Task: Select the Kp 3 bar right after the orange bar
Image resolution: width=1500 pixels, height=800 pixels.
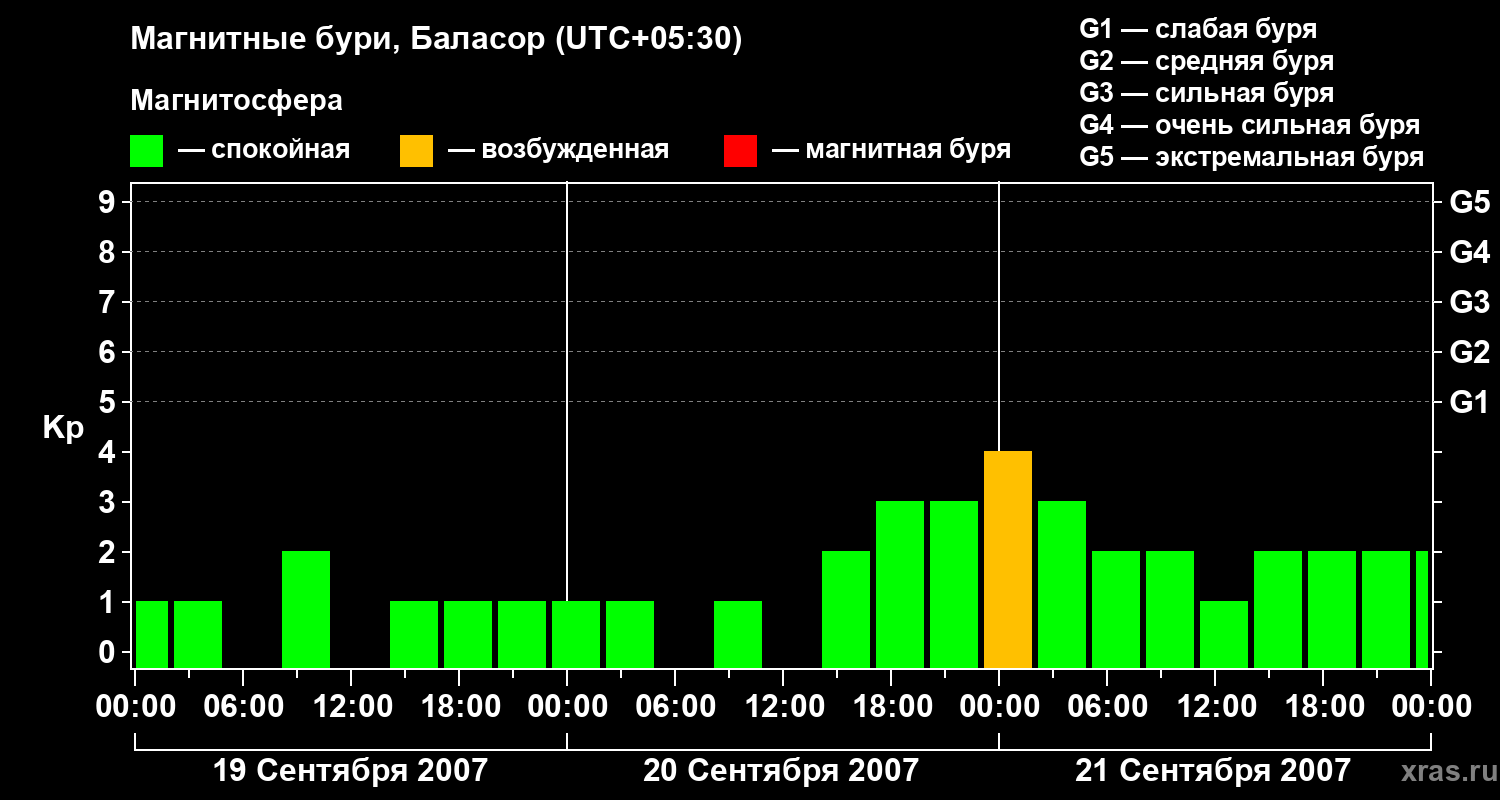Action: click(x=1062, y=585)
